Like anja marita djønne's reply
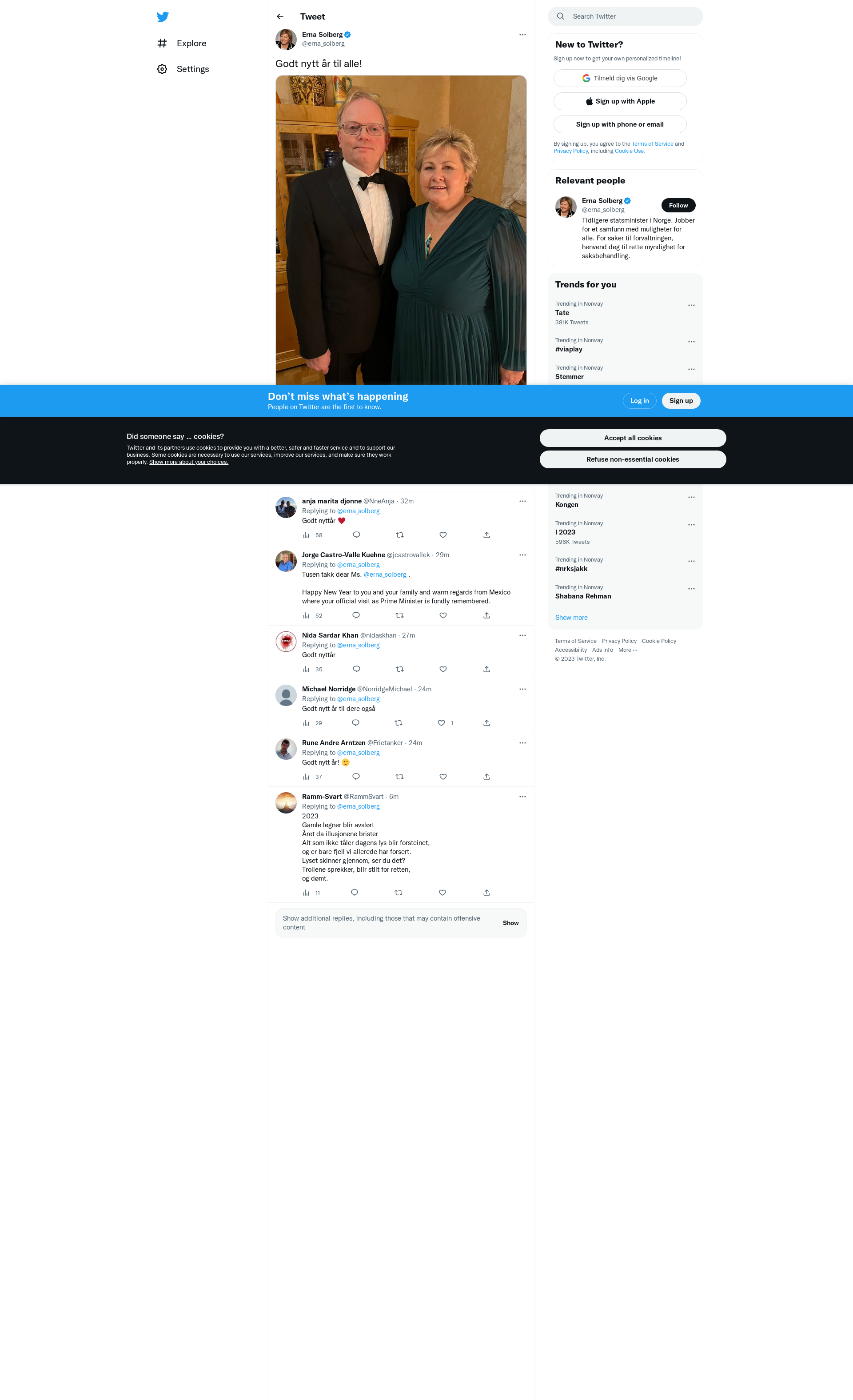This screenshot has width=853, height=1400. click(x=442, y=534)
